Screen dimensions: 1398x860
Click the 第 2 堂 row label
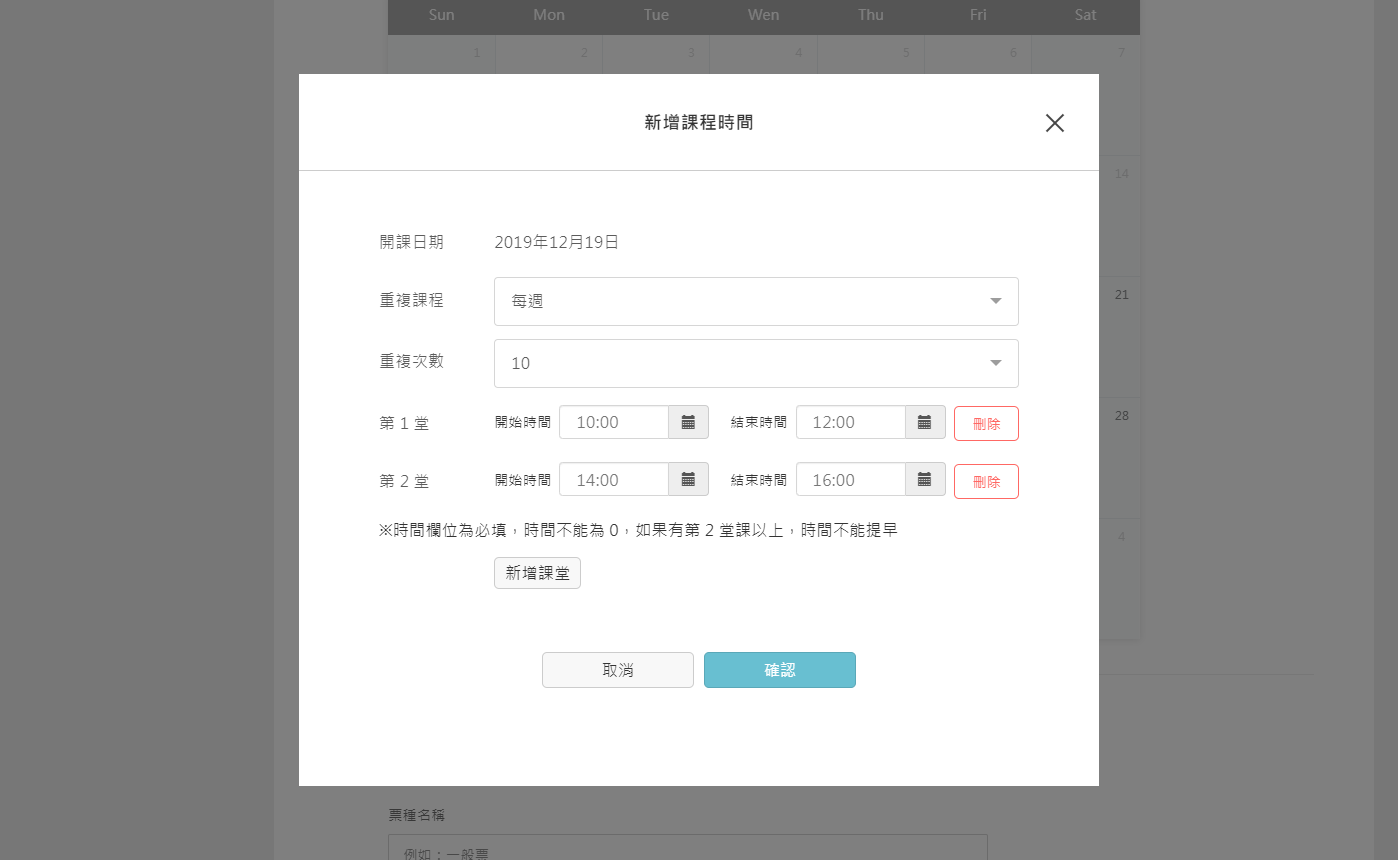(404, 481)
